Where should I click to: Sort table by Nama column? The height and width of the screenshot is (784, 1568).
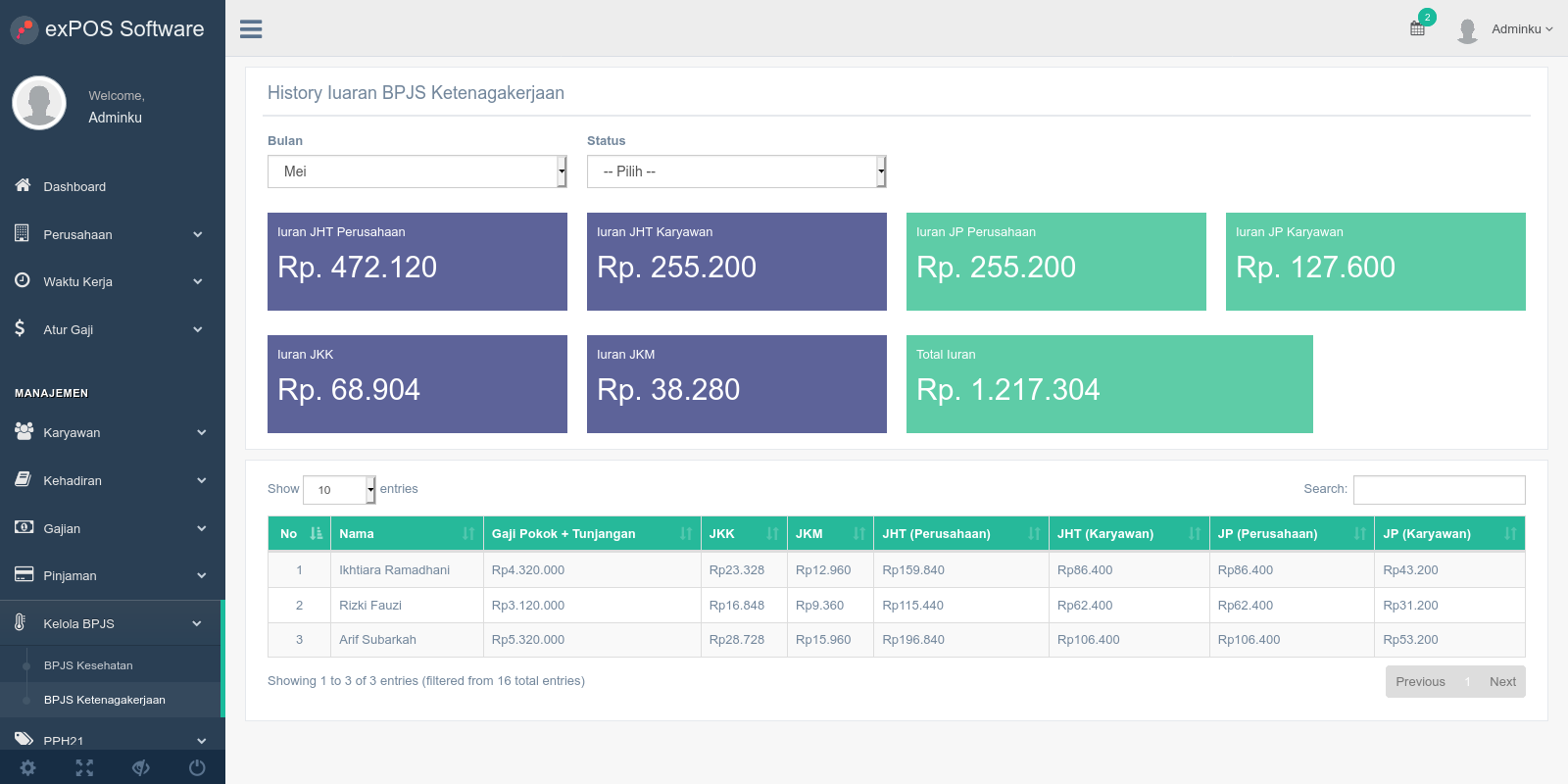407,533
